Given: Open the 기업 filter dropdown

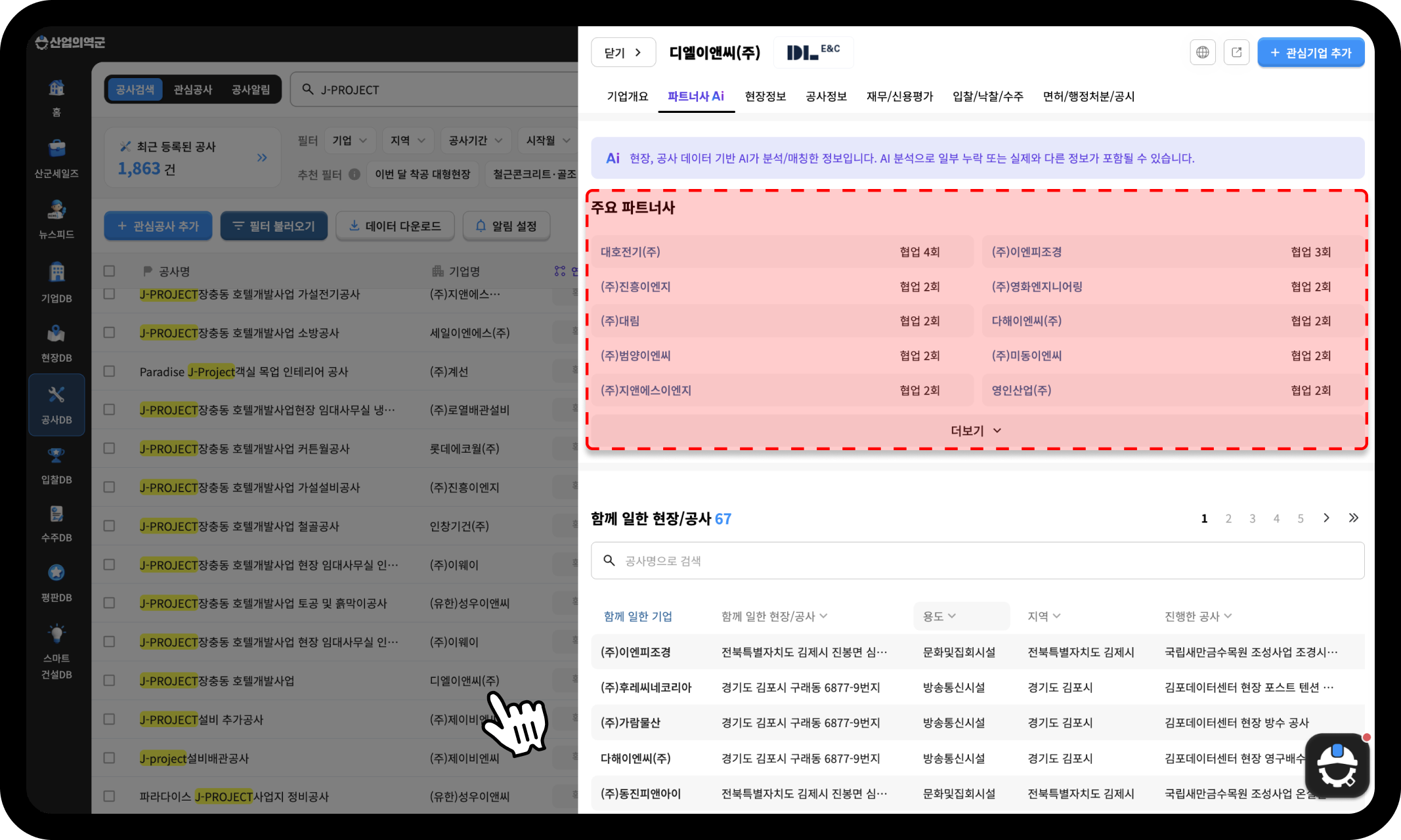Looking at the screenshot, I should click(x=350, y=140).
